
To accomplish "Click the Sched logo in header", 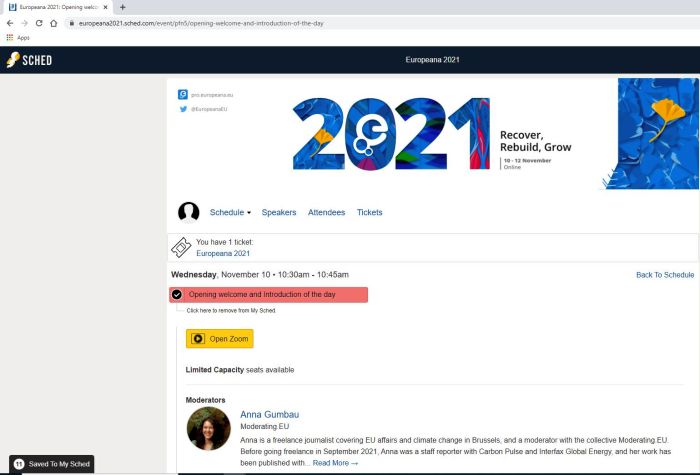I will (x=29, y=60).
